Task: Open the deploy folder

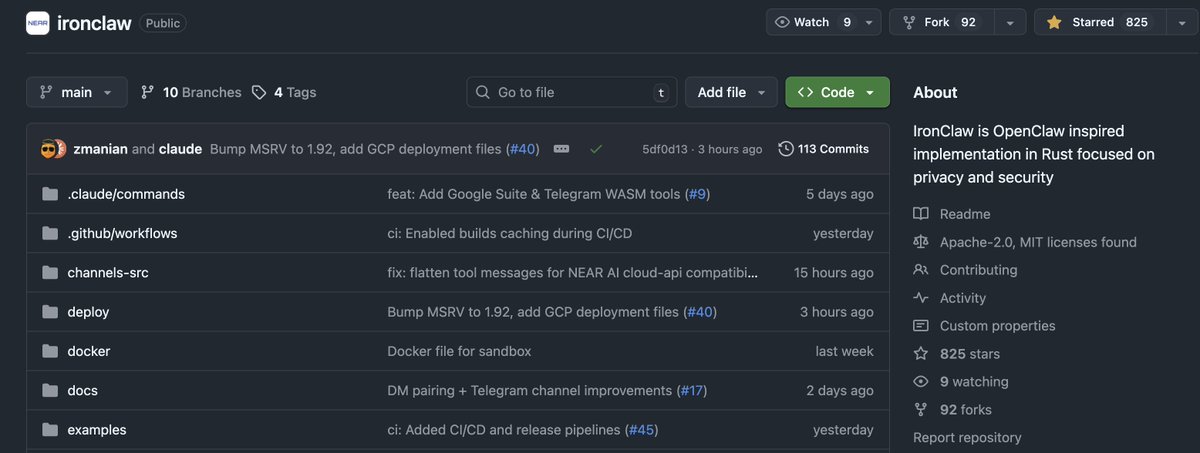Action: point(88,312)
